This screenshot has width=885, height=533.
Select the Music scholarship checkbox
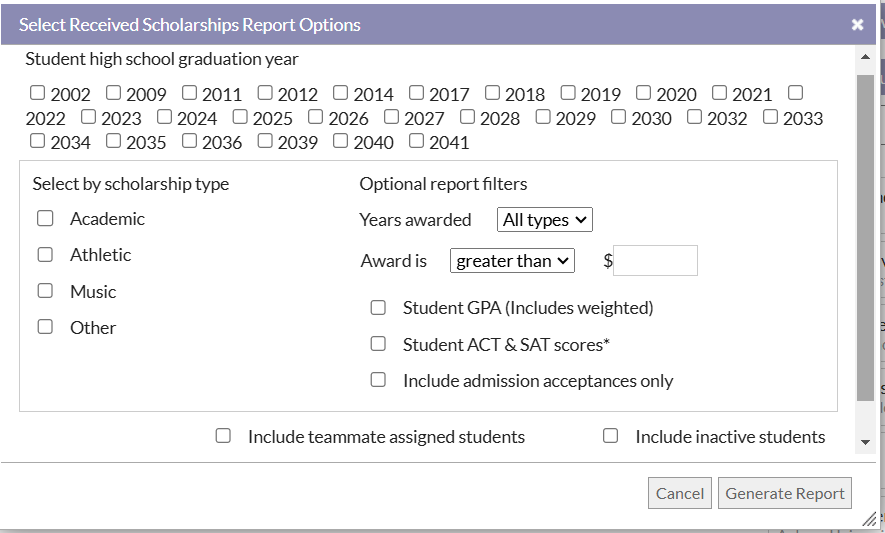point(45,291)
